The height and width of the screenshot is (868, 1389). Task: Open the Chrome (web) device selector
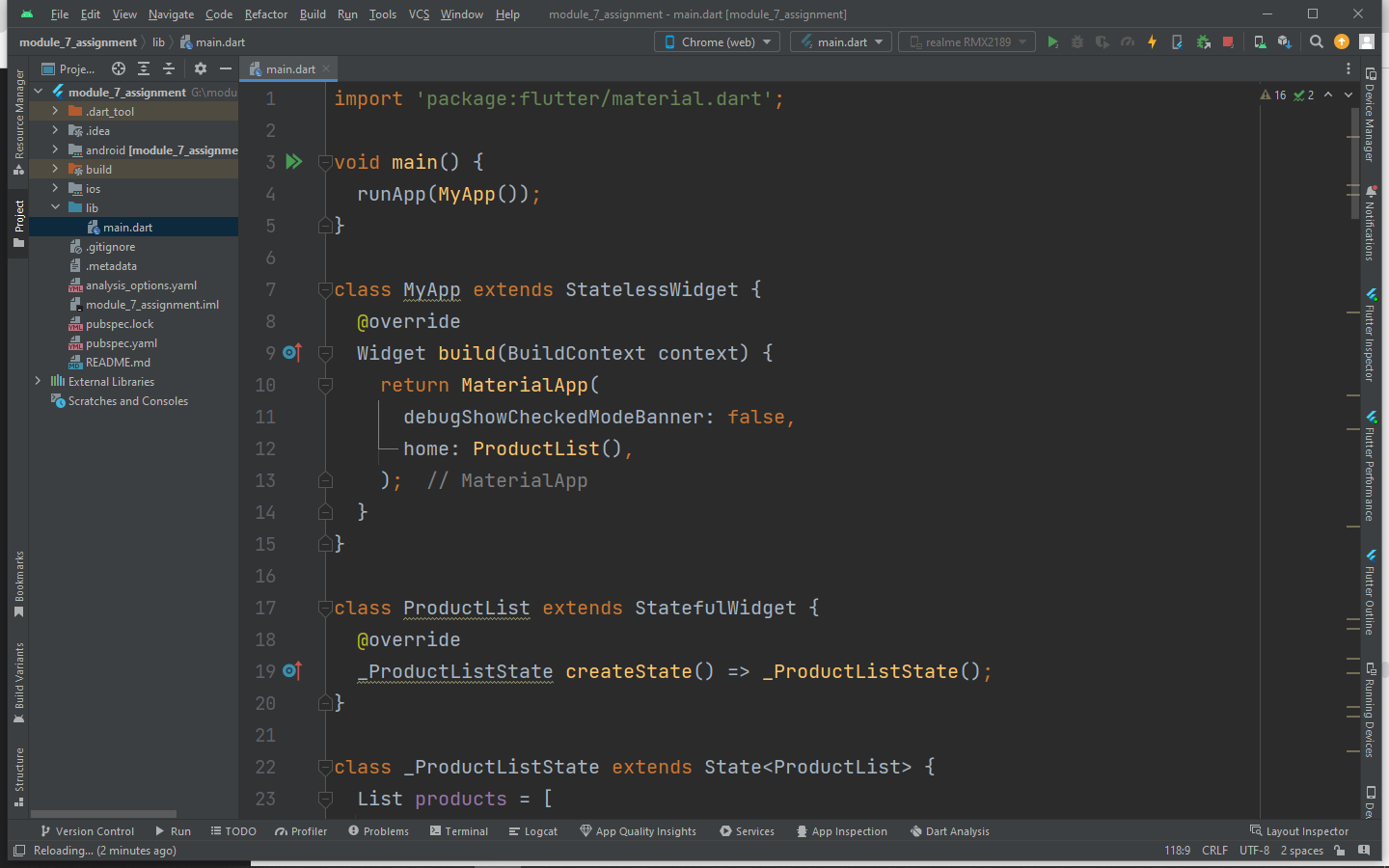coord(717,41)
